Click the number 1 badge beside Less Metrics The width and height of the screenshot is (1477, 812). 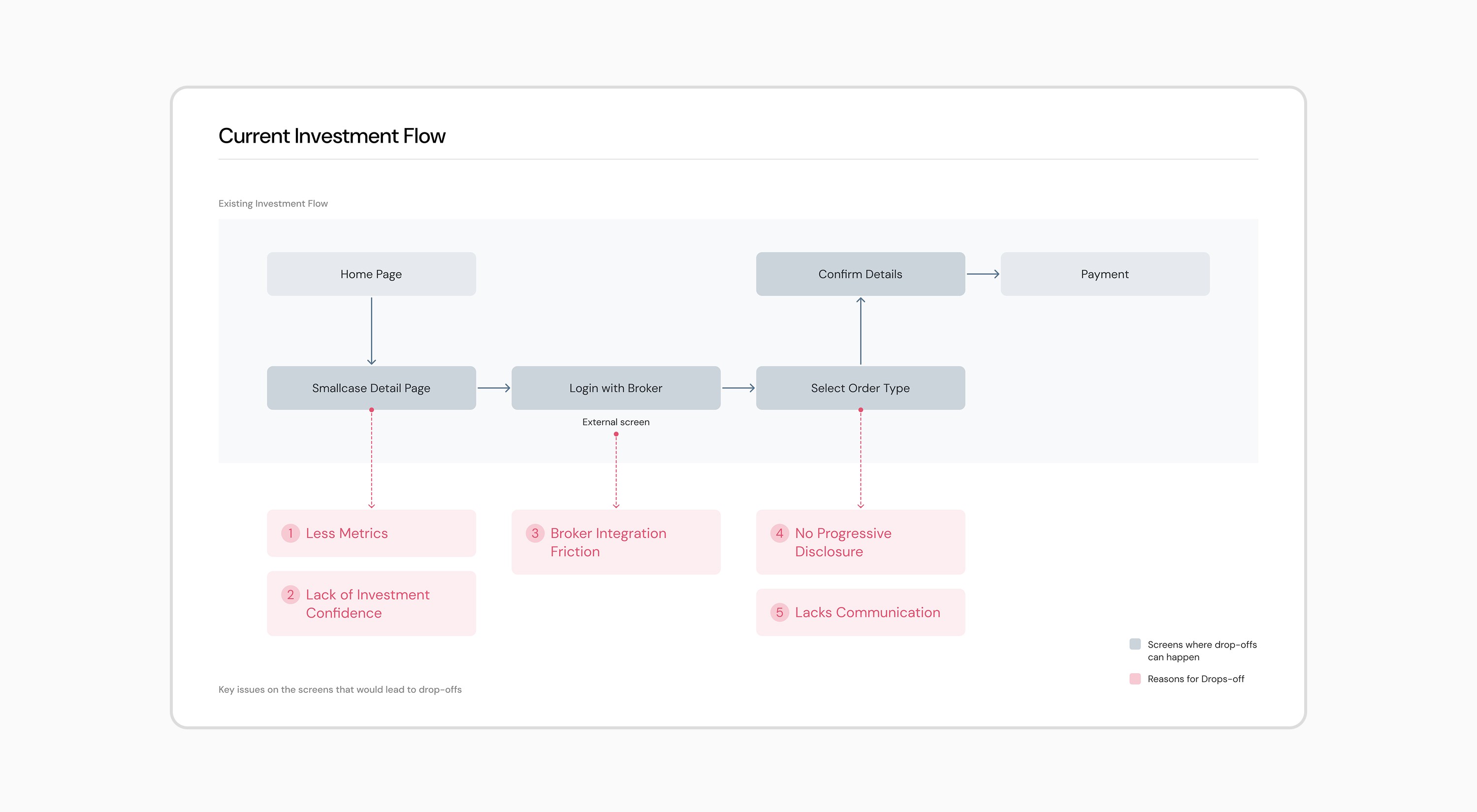click(x=290, y=533)
